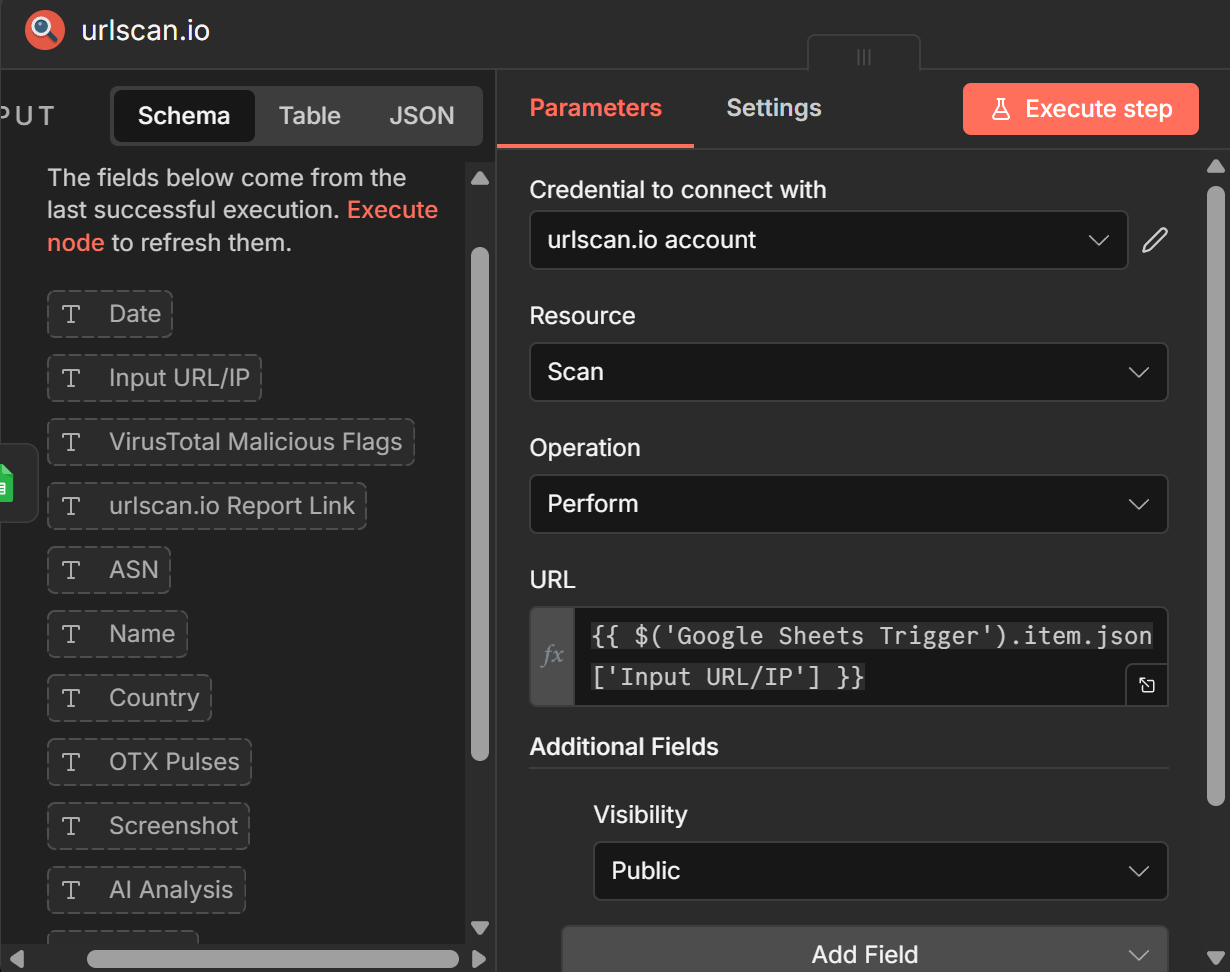1230x972 pixels.
Task: Click input panel horizontal scrollbar thumb
Action: pyautogui.click(x=272, y=959)
